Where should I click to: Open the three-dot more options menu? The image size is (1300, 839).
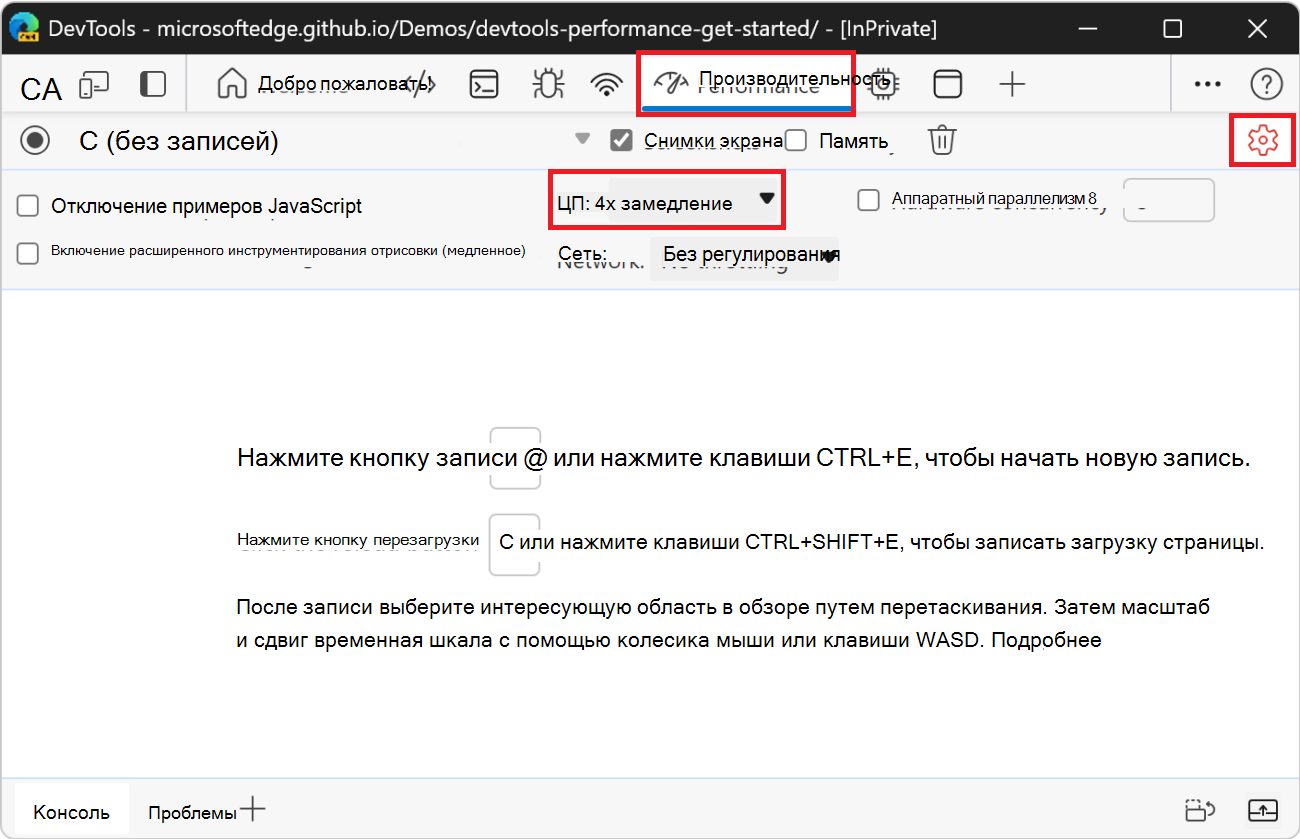pyautogui.click(x=1207, y=84)
